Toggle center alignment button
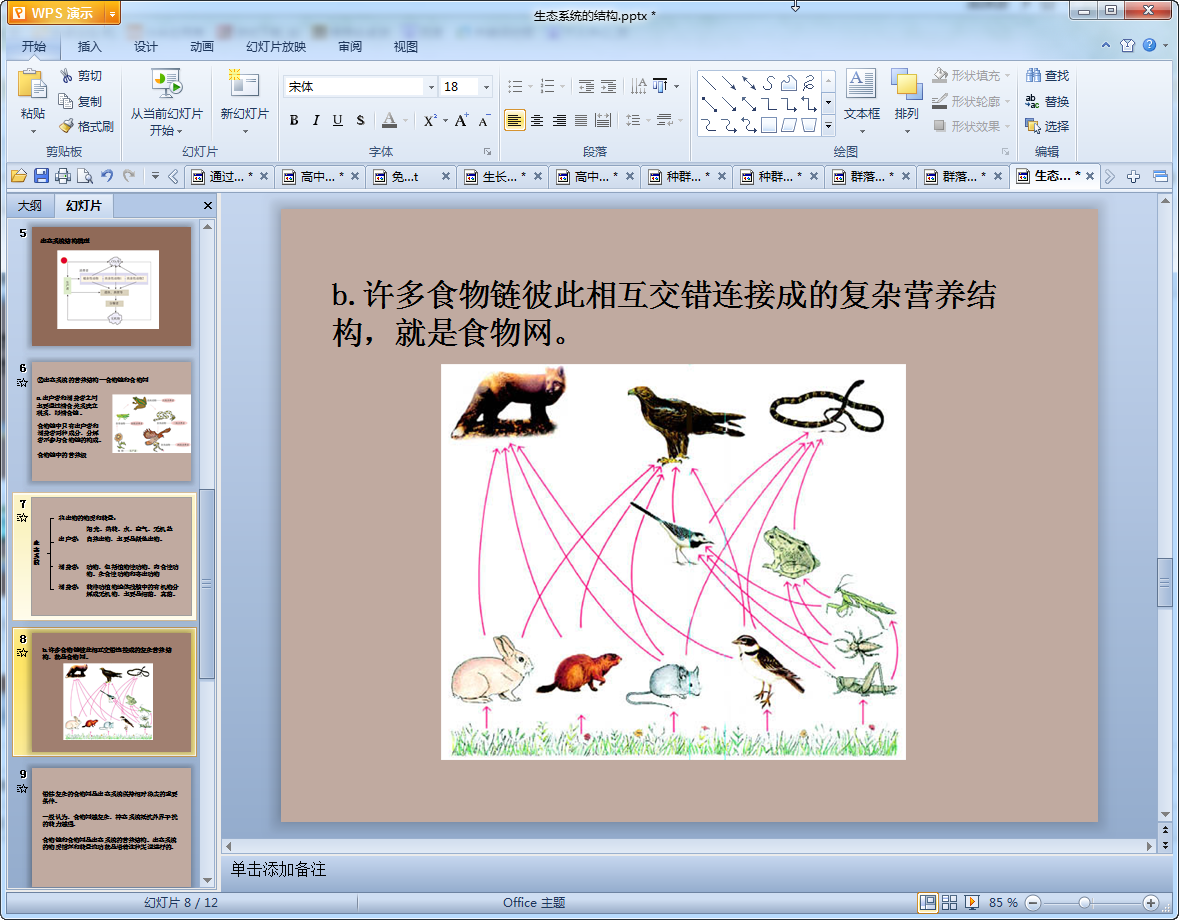 [537, 120]
